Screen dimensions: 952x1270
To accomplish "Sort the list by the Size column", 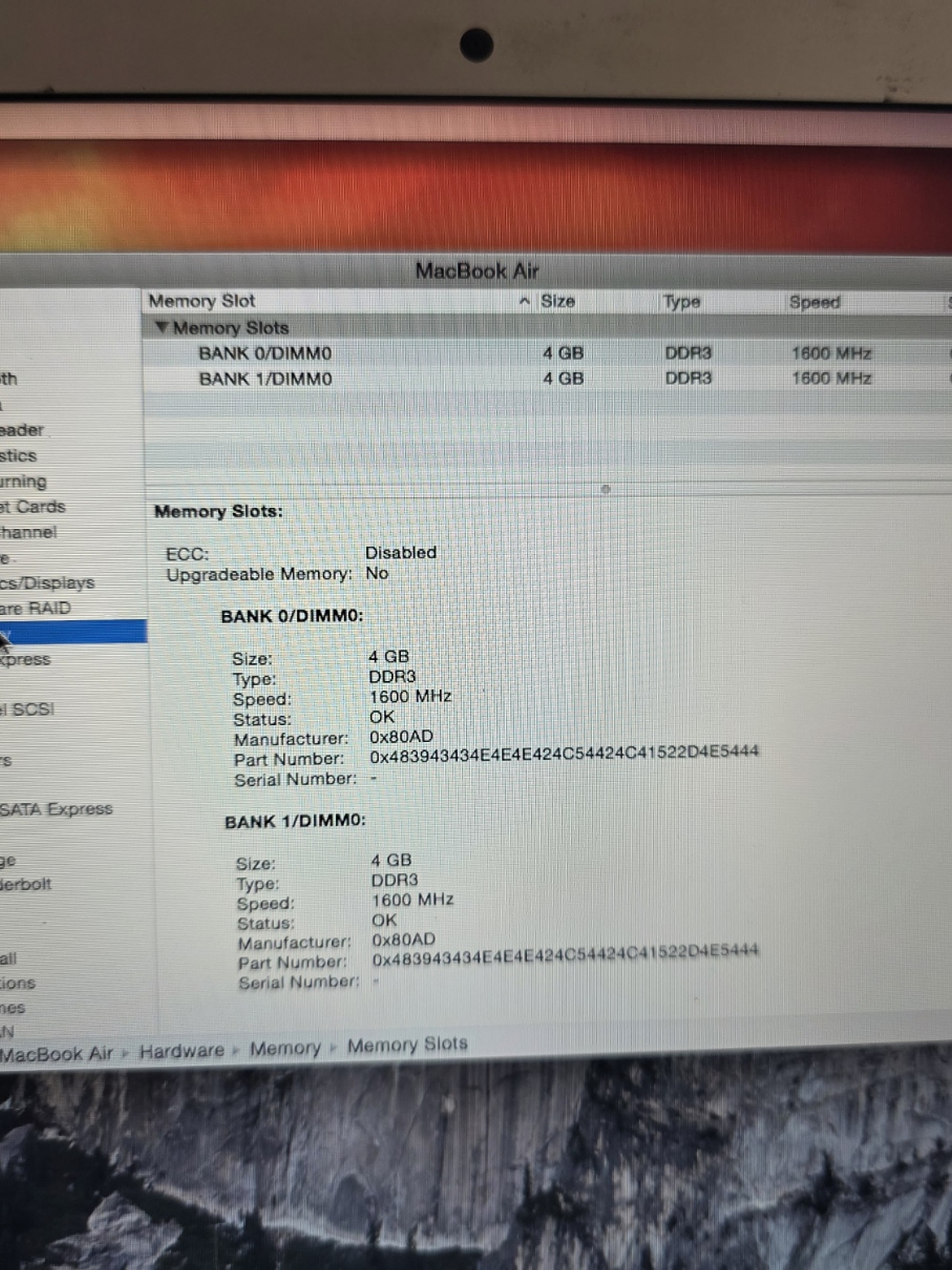I will [x=558, y=301].
